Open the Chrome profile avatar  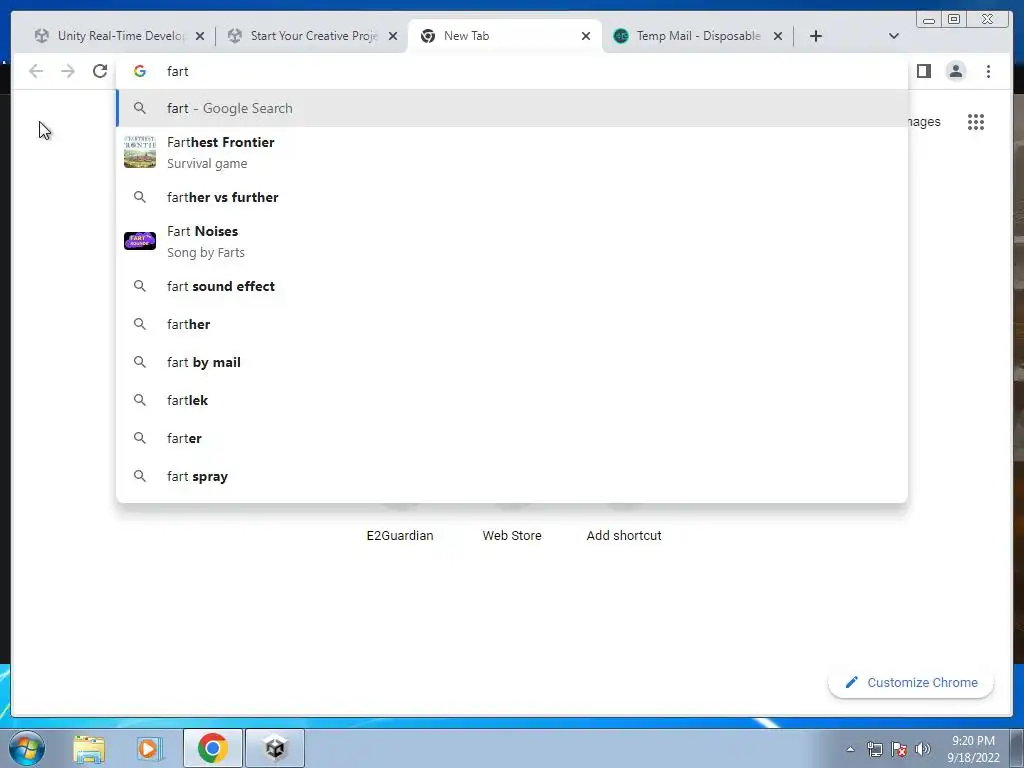tap(955, 71)
